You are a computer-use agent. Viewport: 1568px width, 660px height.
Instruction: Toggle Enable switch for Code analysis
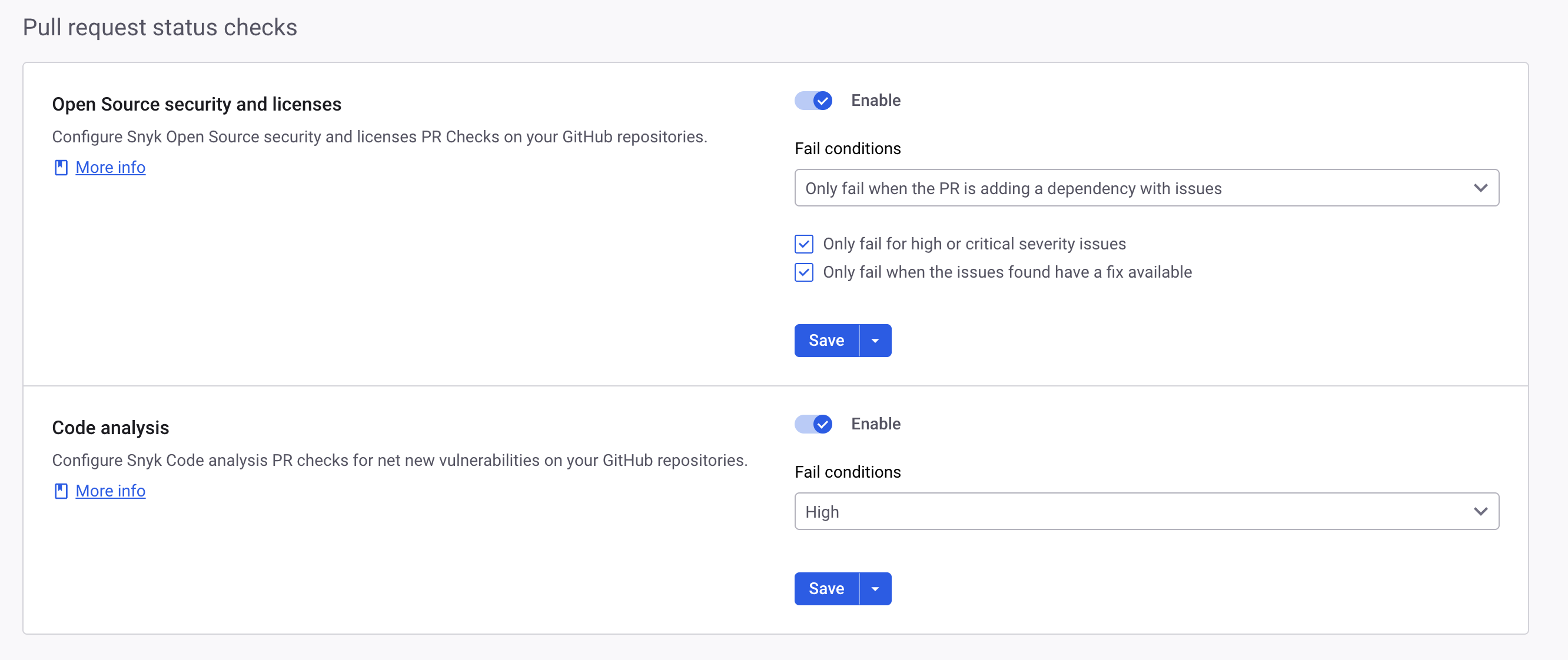[813, 424]
